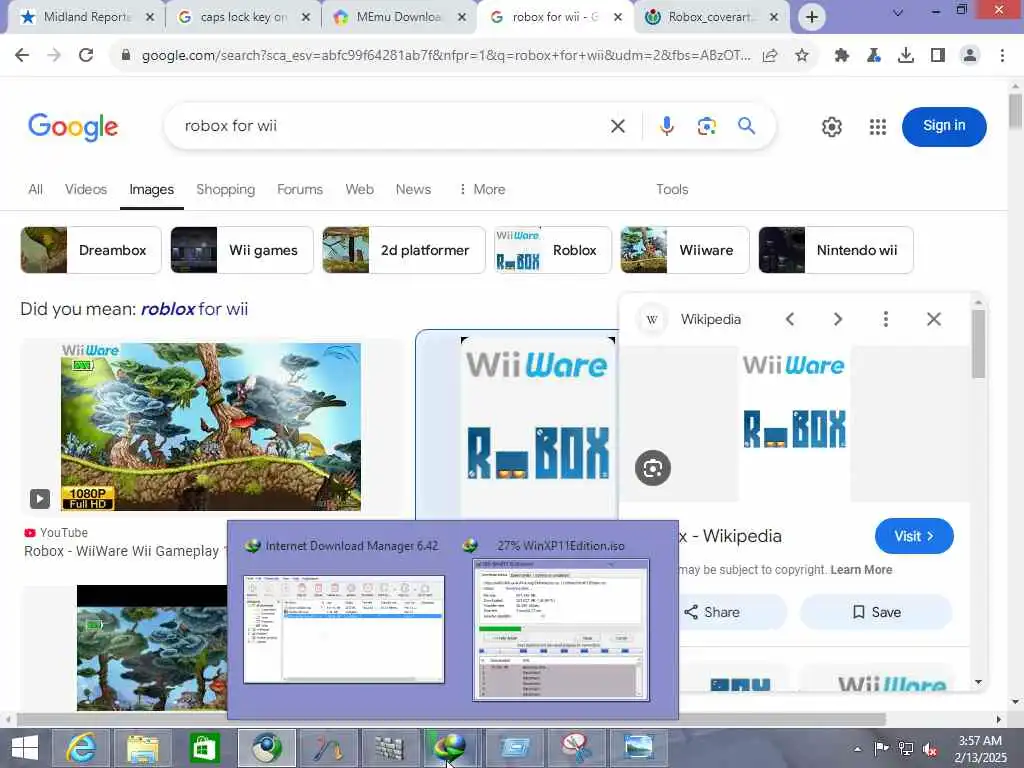
Task: Open Internet Explorer from the taskbar
Action: 80,748
